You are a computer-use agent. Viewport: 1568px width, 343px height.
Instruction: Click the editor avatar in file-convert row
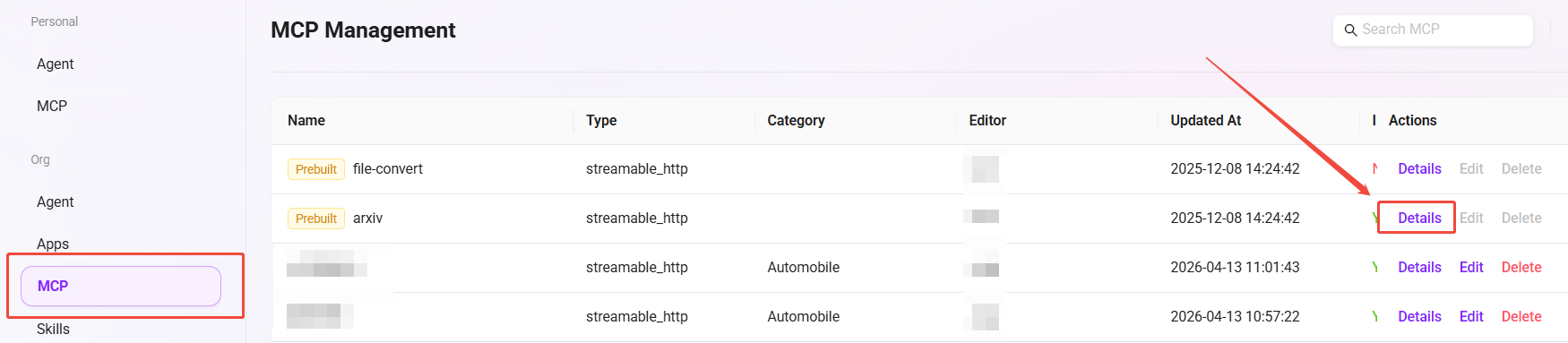click(985, 168)
